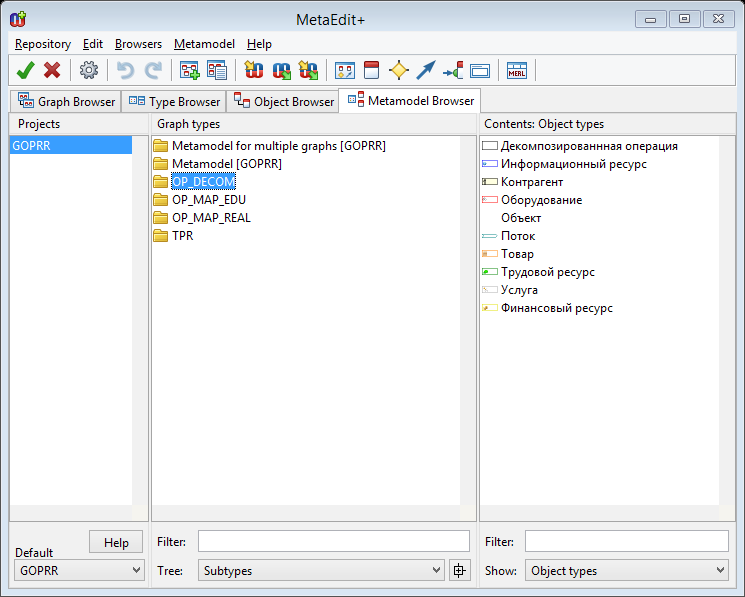Open the Edit menu
Viewport: 745px width, 597px height.
(x=93, y=44)
